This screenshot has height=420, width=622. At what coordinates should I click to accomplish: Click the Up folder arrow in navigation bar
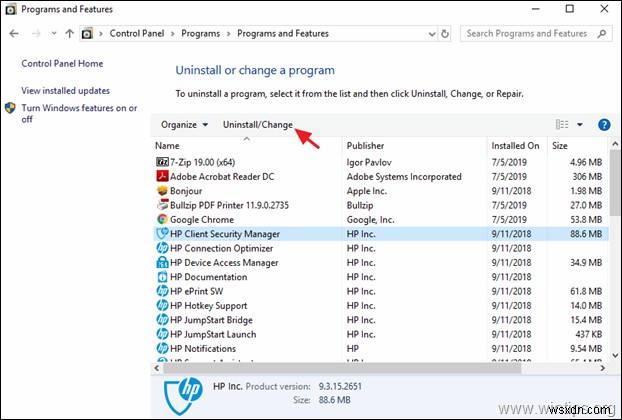[x=69, y=33]
